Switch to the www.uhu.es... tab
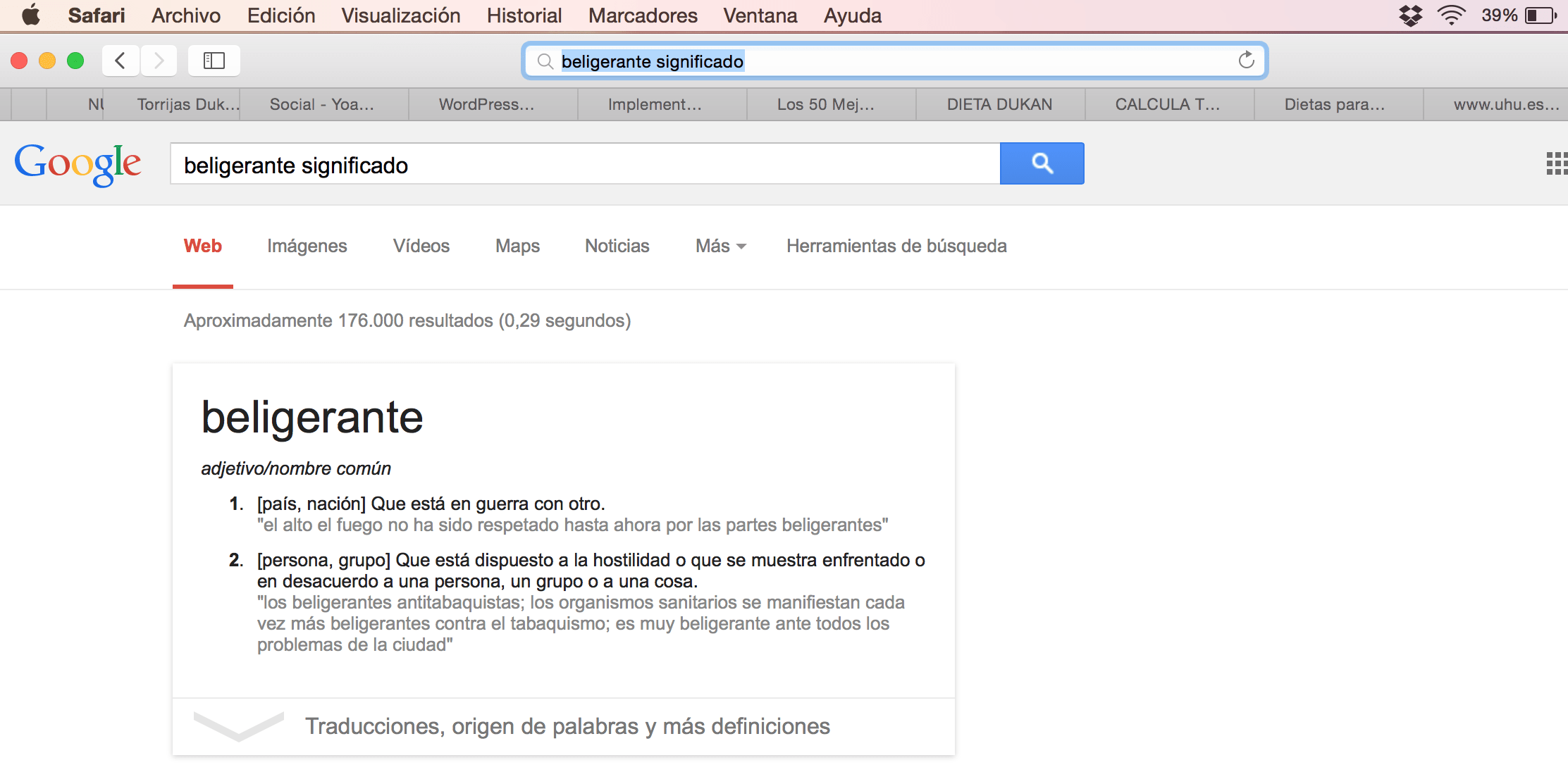The image size is (1568, 772). pos(1496,104)
